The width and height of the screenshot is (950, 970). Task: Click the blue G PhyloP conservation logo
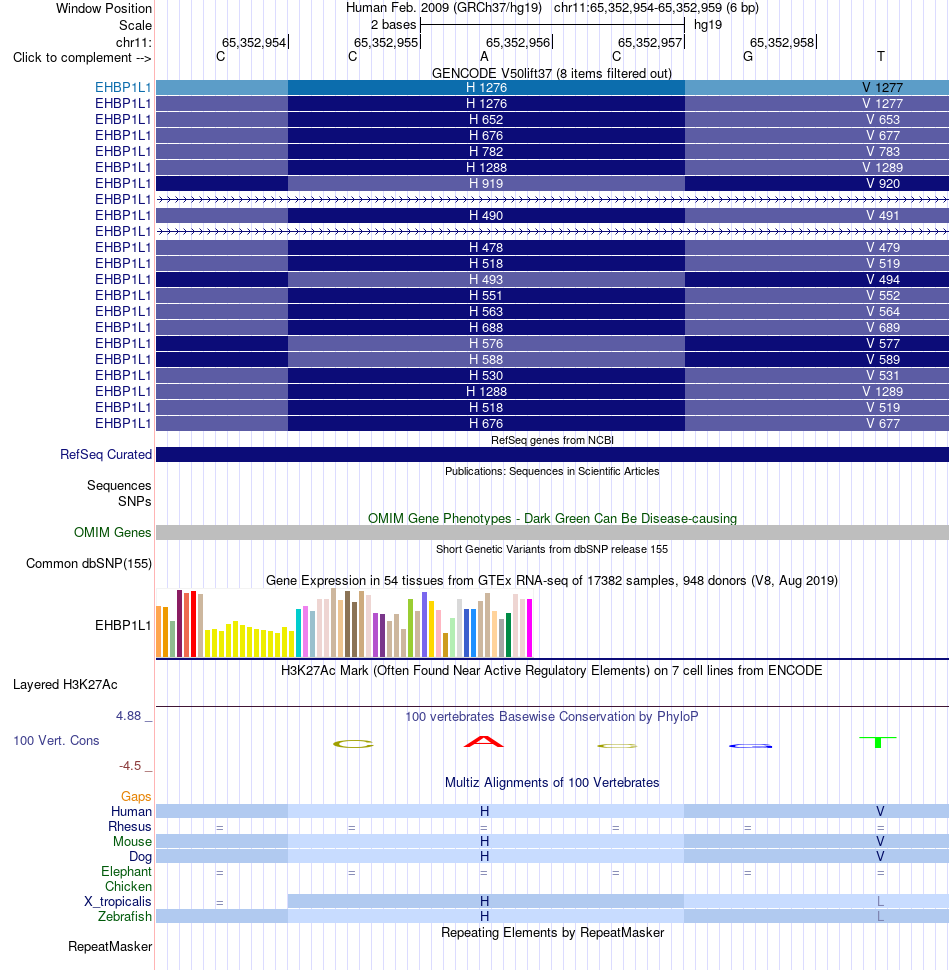click(x=751, y=746)
